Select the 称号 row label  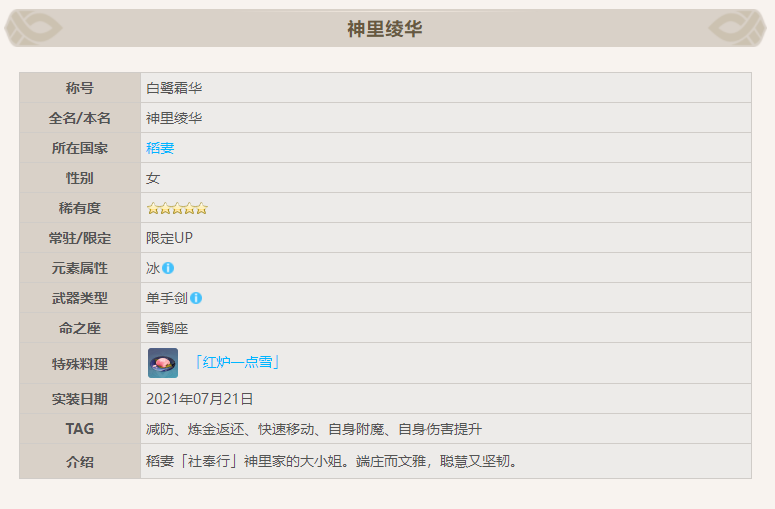point(80,88)
